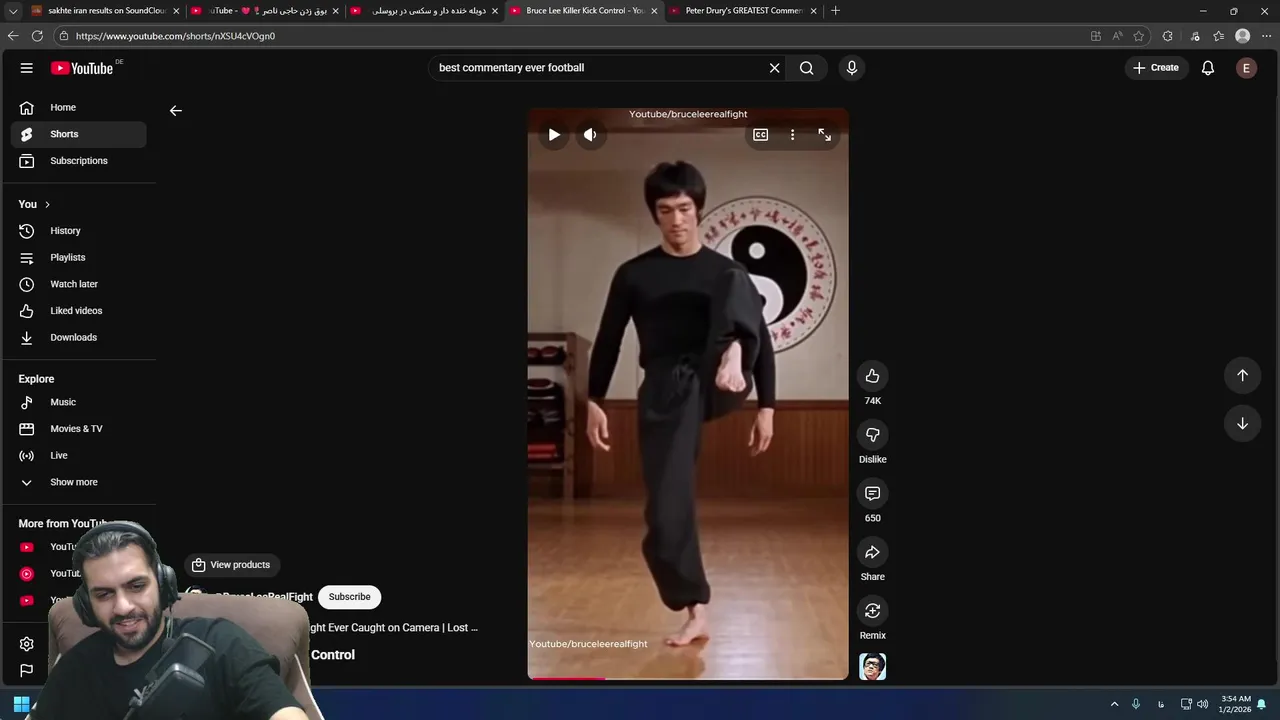
Task: Open browser Settings and more menu
Action: pos(1266,36)
